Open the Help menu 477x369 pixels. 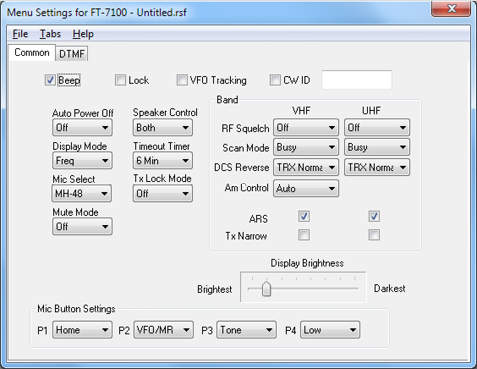[83, 34]
